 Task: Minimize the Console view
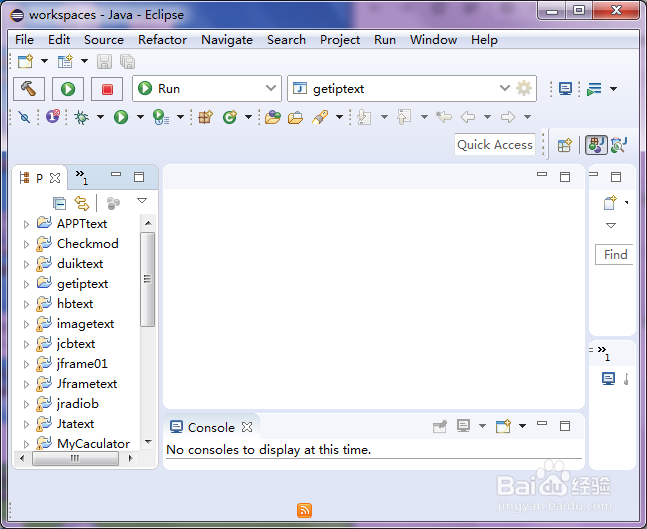(x=542, y=423)
